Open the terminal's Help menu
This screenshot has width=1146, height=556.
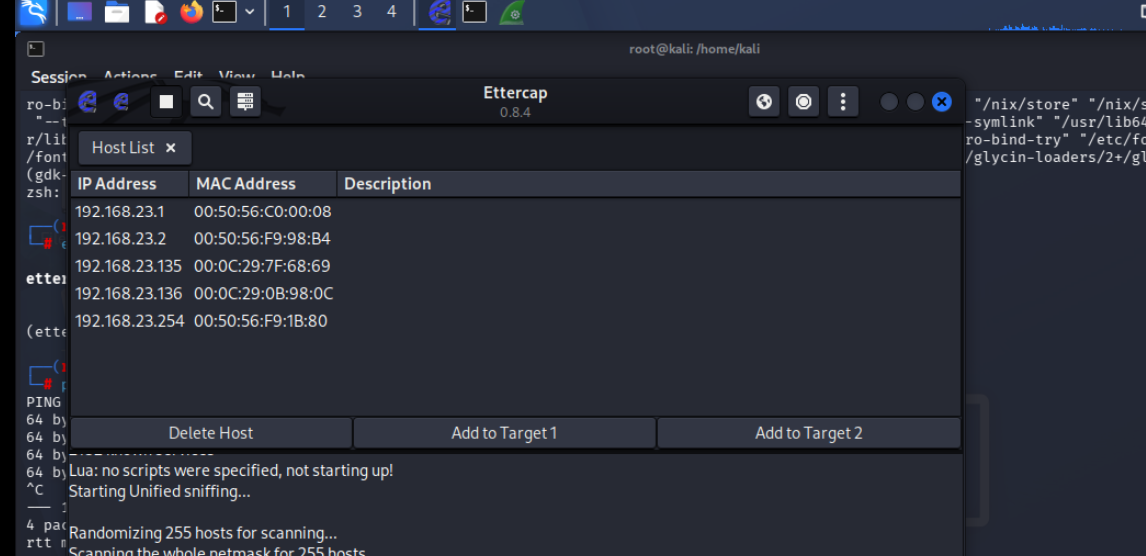tap(288, 76)
